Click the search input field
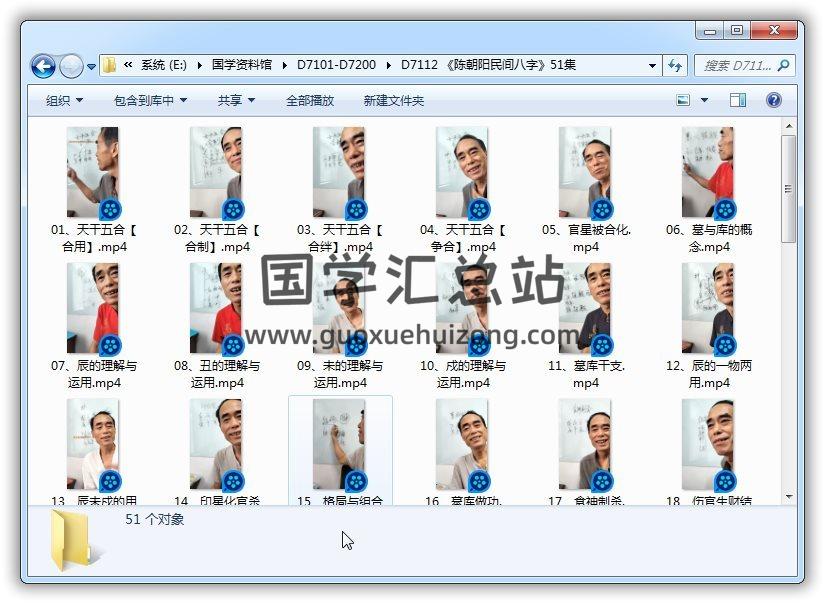This screenshot has width=825, height=604. click(736, 65)
